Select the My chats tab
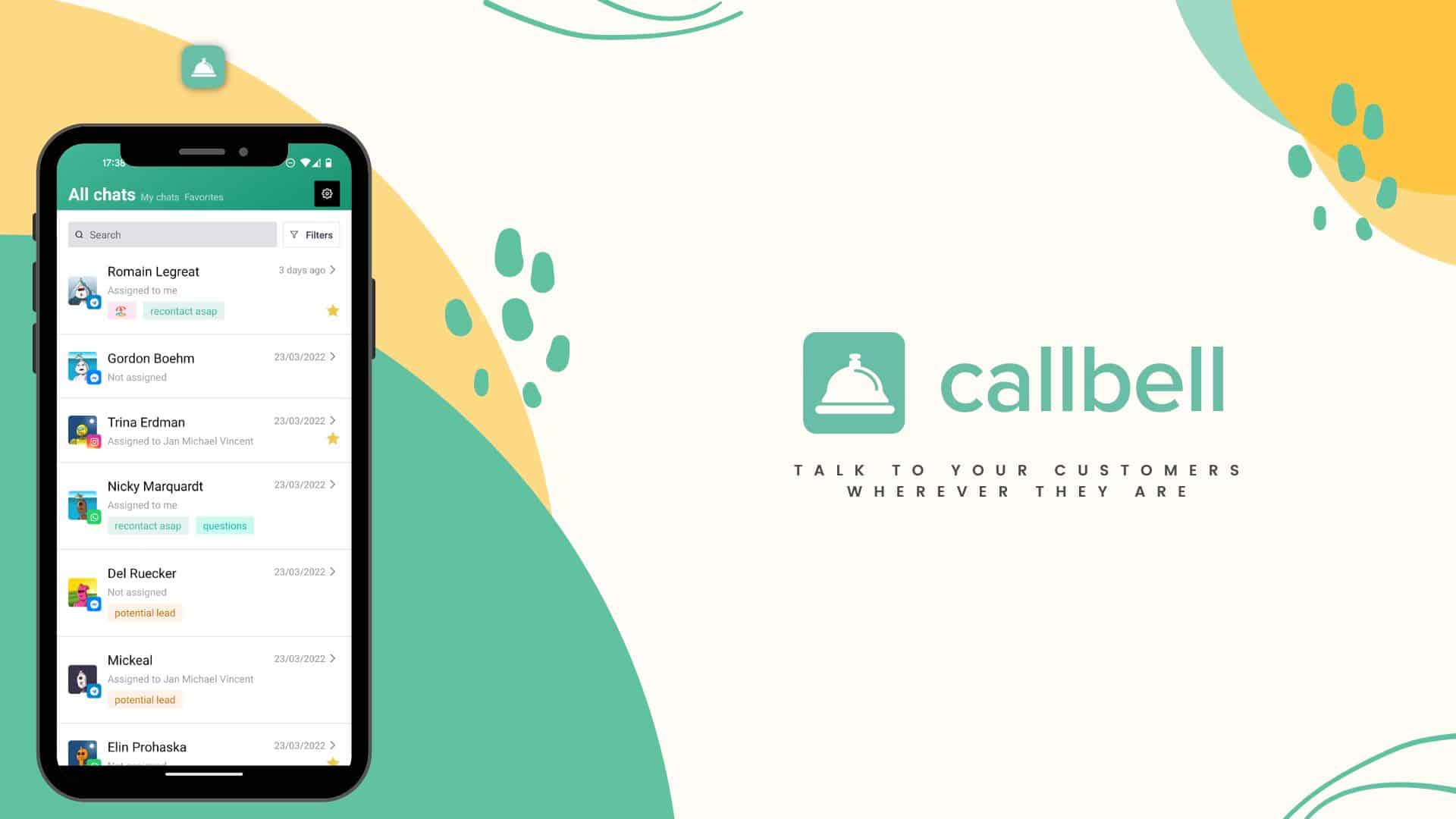The width and height of the screenshot is (1456, 819). pos(160,196)
